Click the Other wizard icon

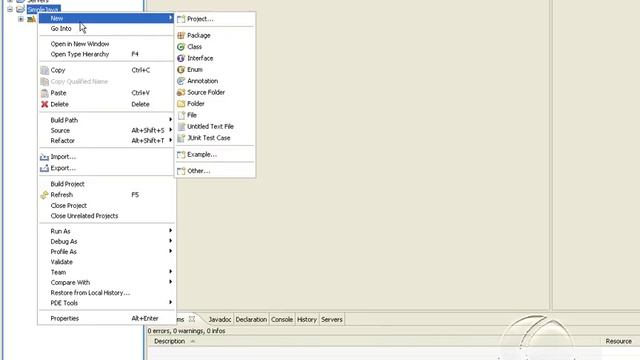(x=181, y=171)
